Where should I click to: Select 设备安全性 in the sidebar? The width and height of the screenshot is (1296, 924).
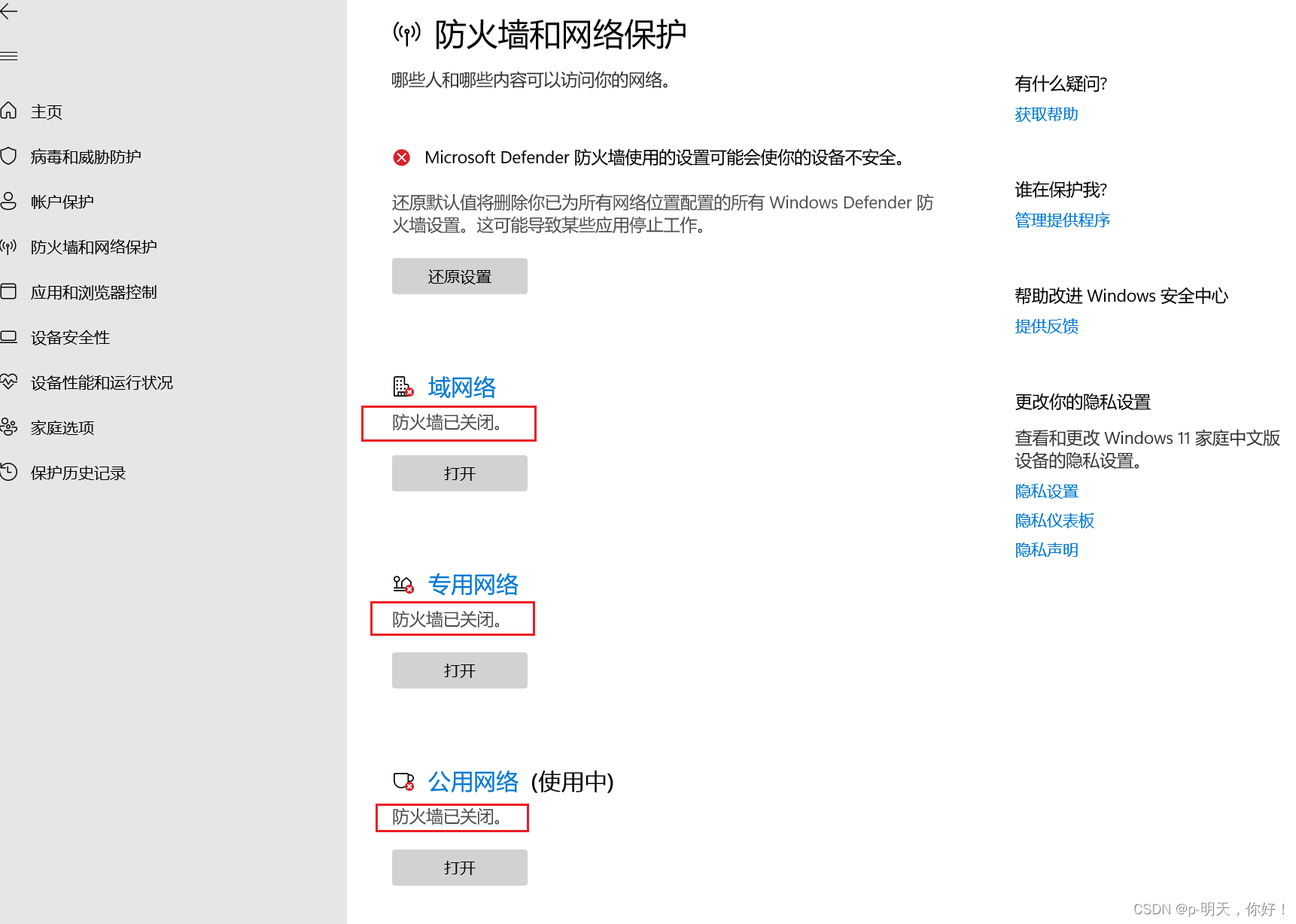71,337
